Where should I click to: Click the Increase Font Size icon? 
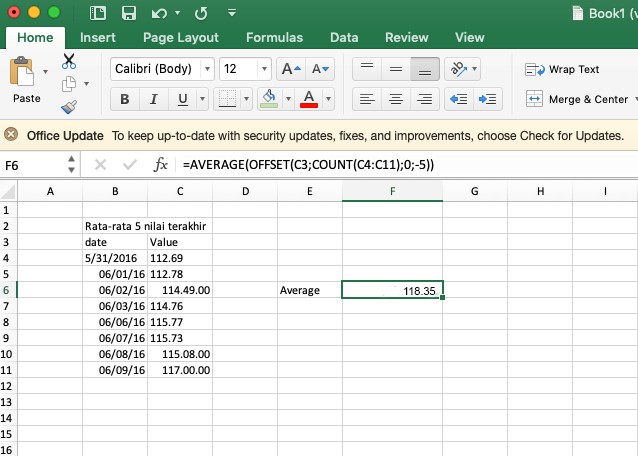tap(289, 69)
